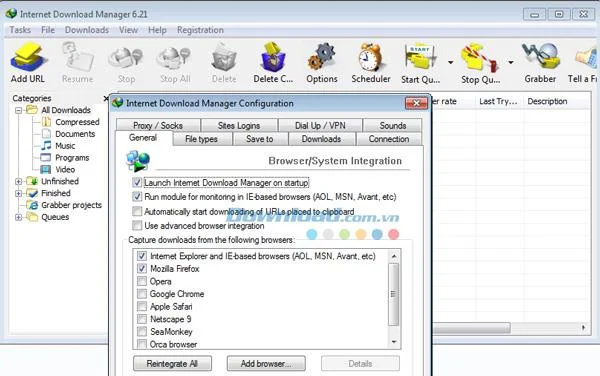Check the Apple Safari checkbox

[x=142, y=306]
